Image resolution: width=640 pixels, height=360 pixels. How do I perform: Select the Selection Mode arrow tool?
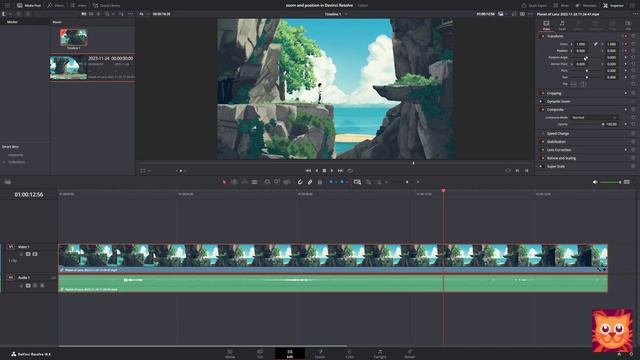pos(224,182)
